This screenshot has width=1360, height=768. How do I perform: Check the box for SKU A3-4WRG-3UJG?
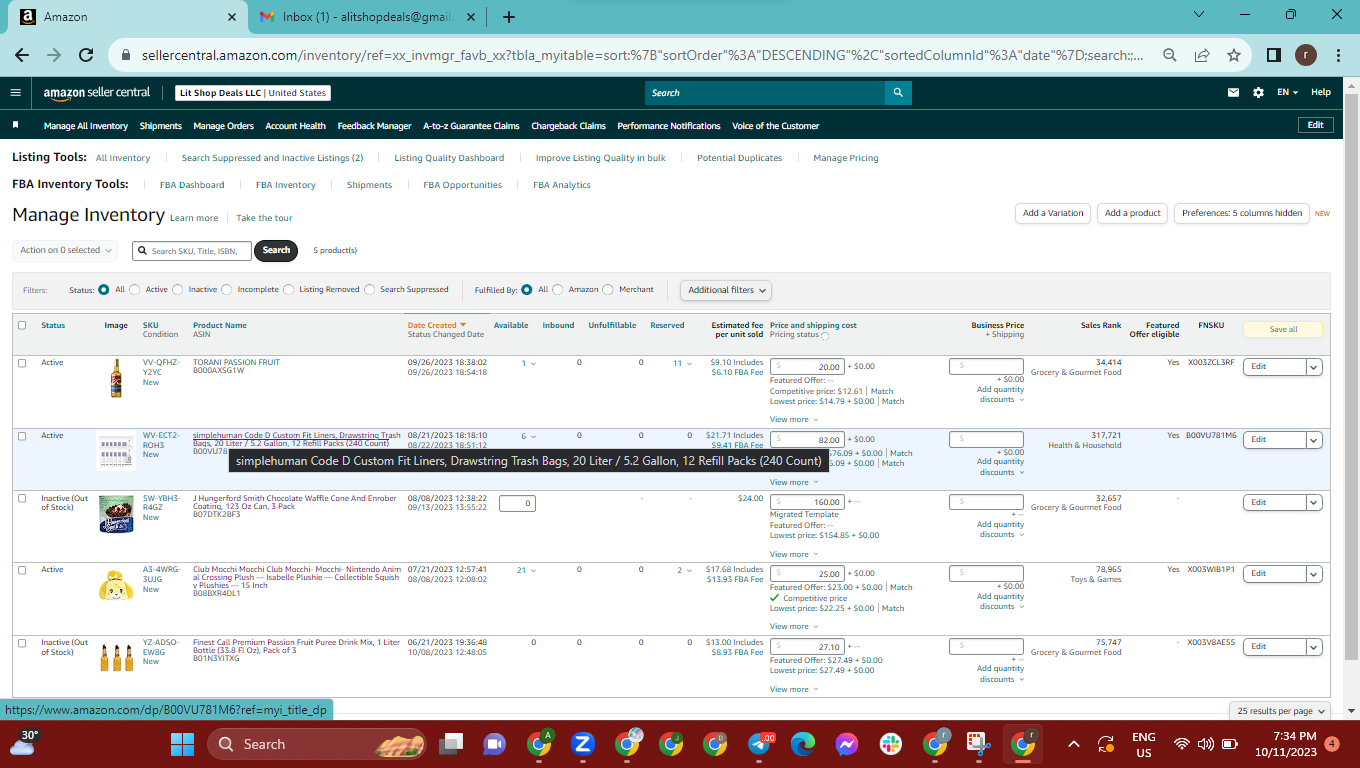click(x=22, y=570)
